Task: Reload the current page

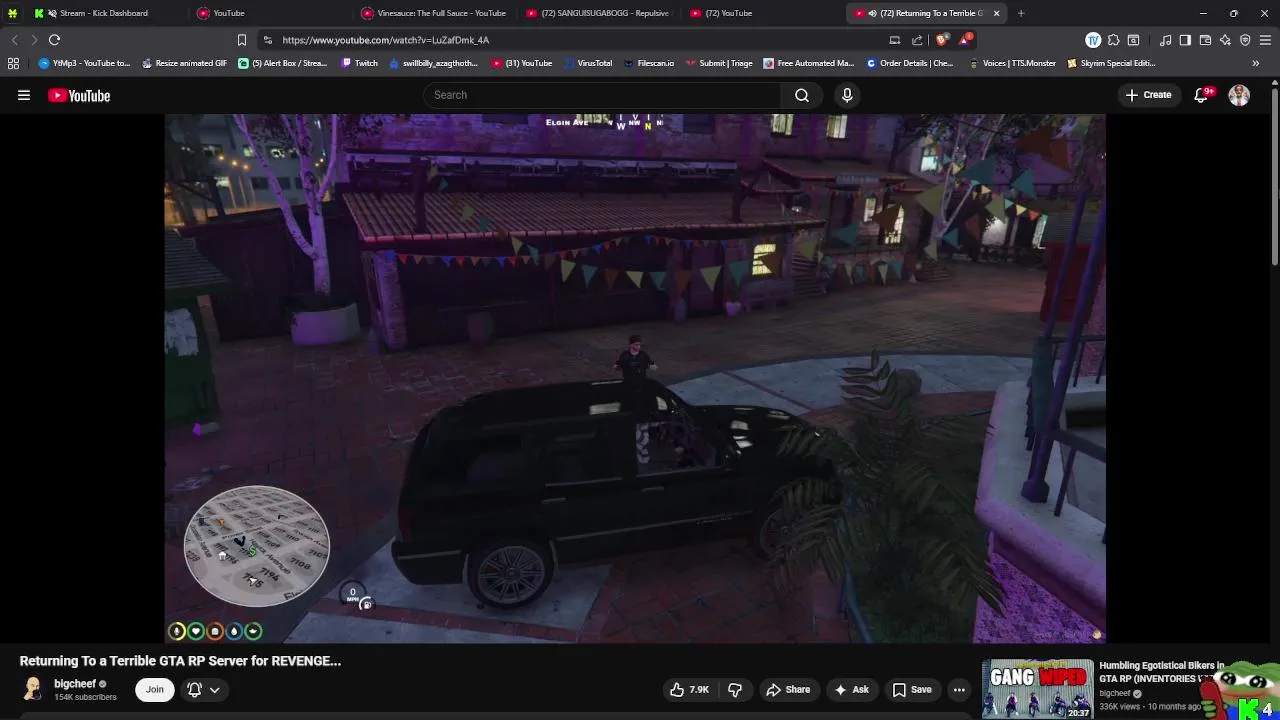Action: click(x=54, y=40)
